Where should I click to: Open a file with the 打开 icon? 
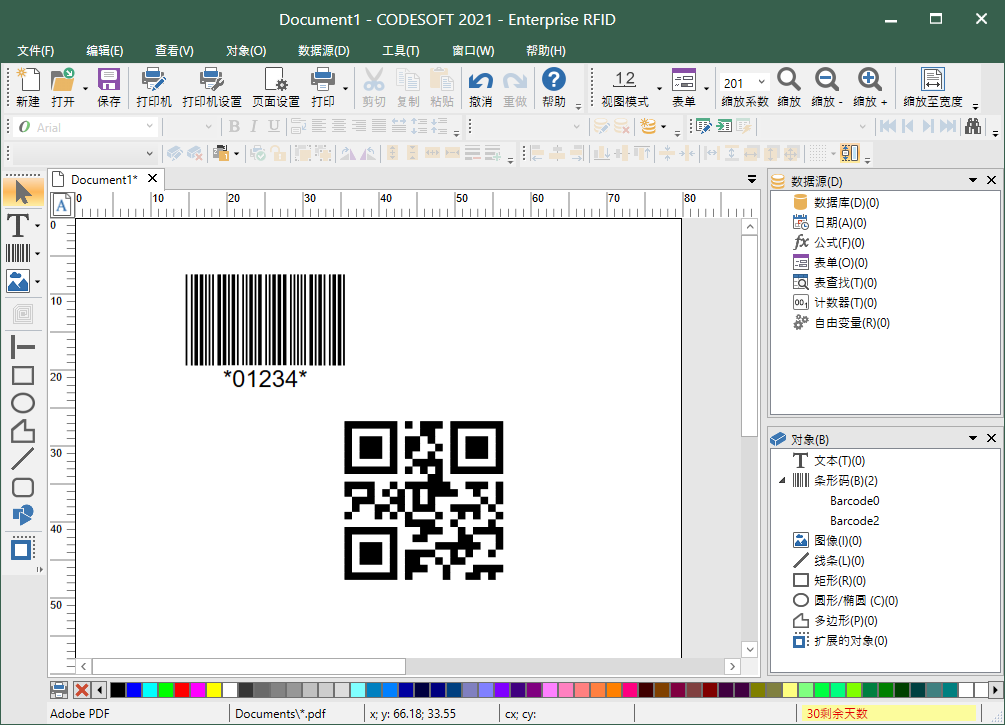tap(63, 87)
